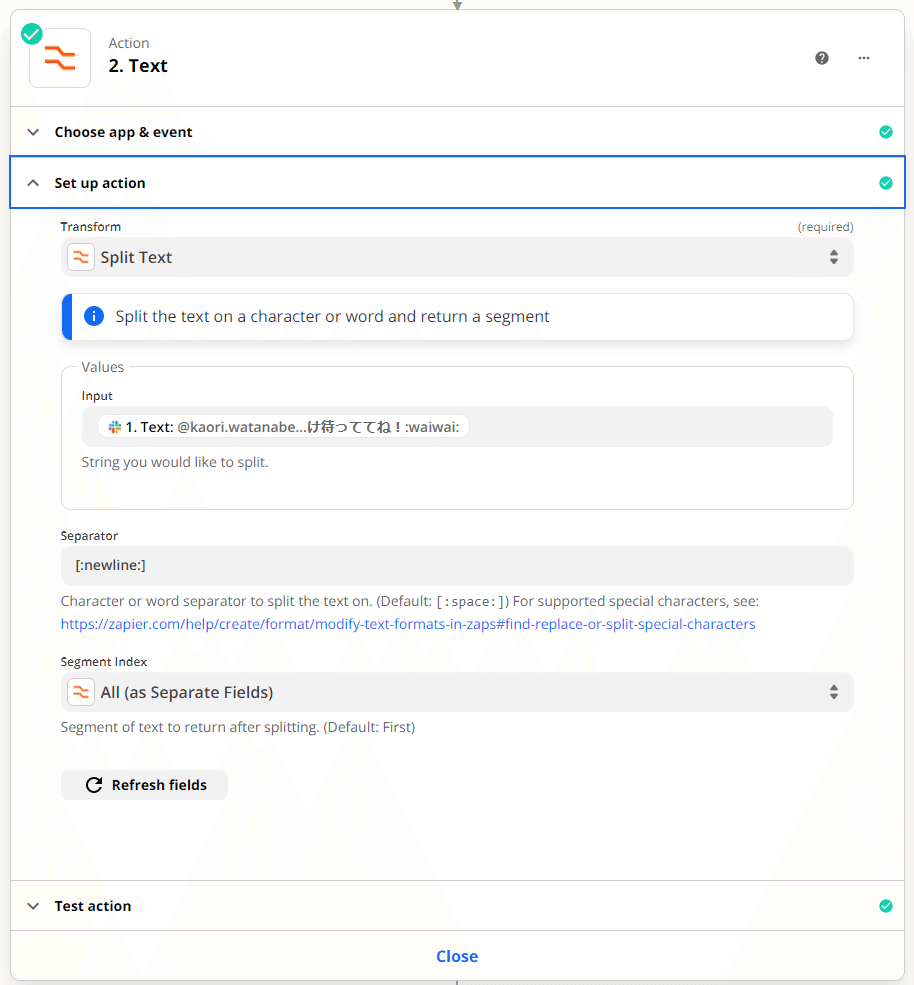Expand the Choose app & event section
This screenshot has height=985, width=914.
[x=457, y=132]
